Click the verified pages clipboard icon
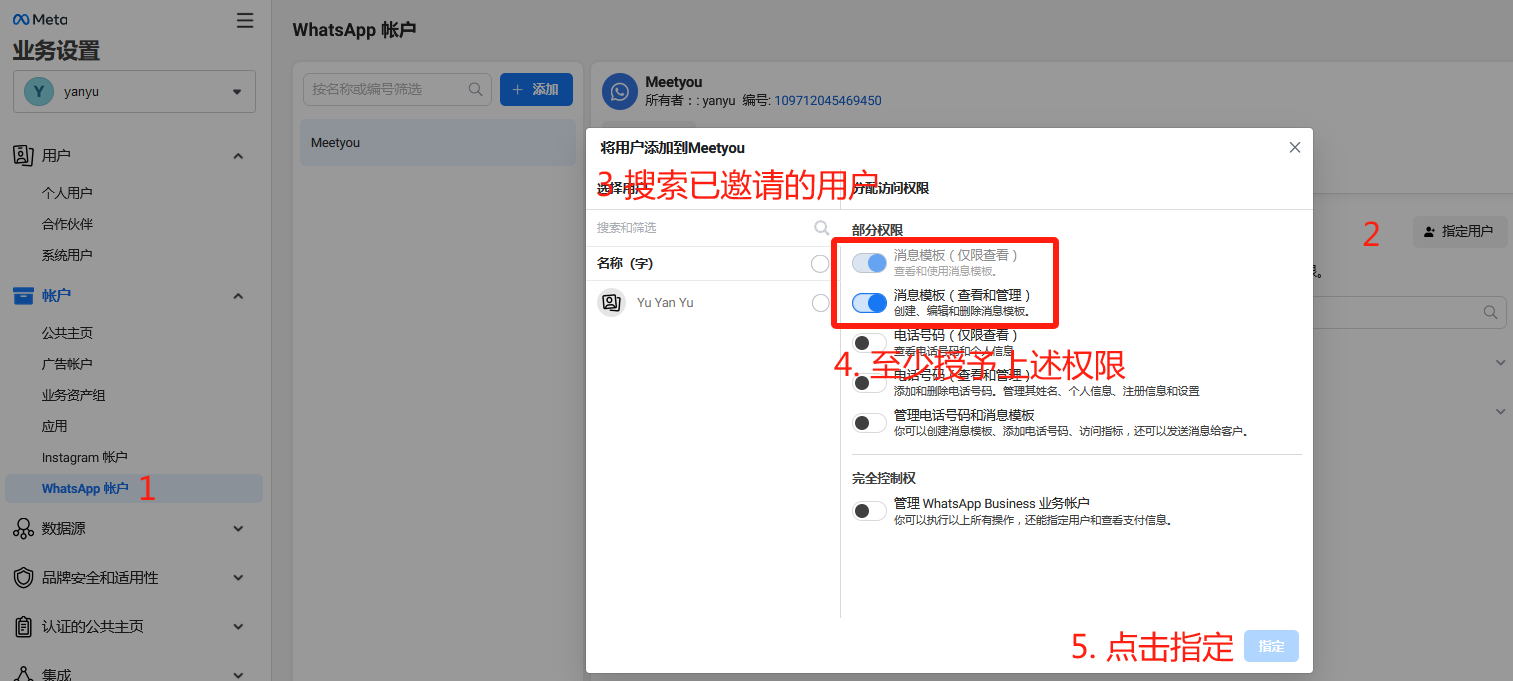The width and height of the screenshot is (1513, 681). pyautogui.click(x=23, y=626)
